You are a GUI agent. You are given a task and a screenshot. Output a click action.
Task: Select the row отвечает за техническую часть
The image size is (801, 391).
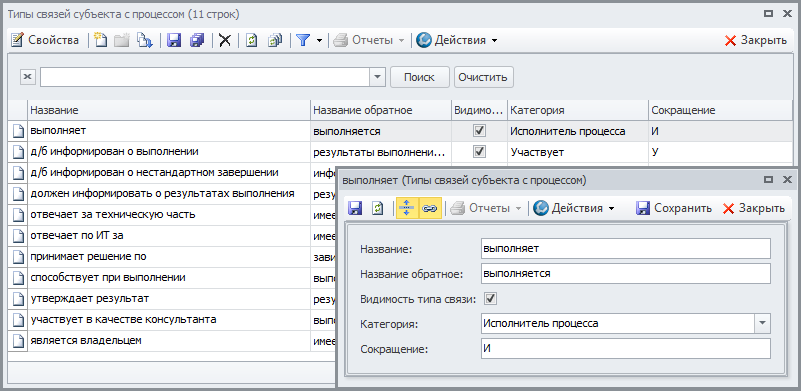(x=169, y=215)
